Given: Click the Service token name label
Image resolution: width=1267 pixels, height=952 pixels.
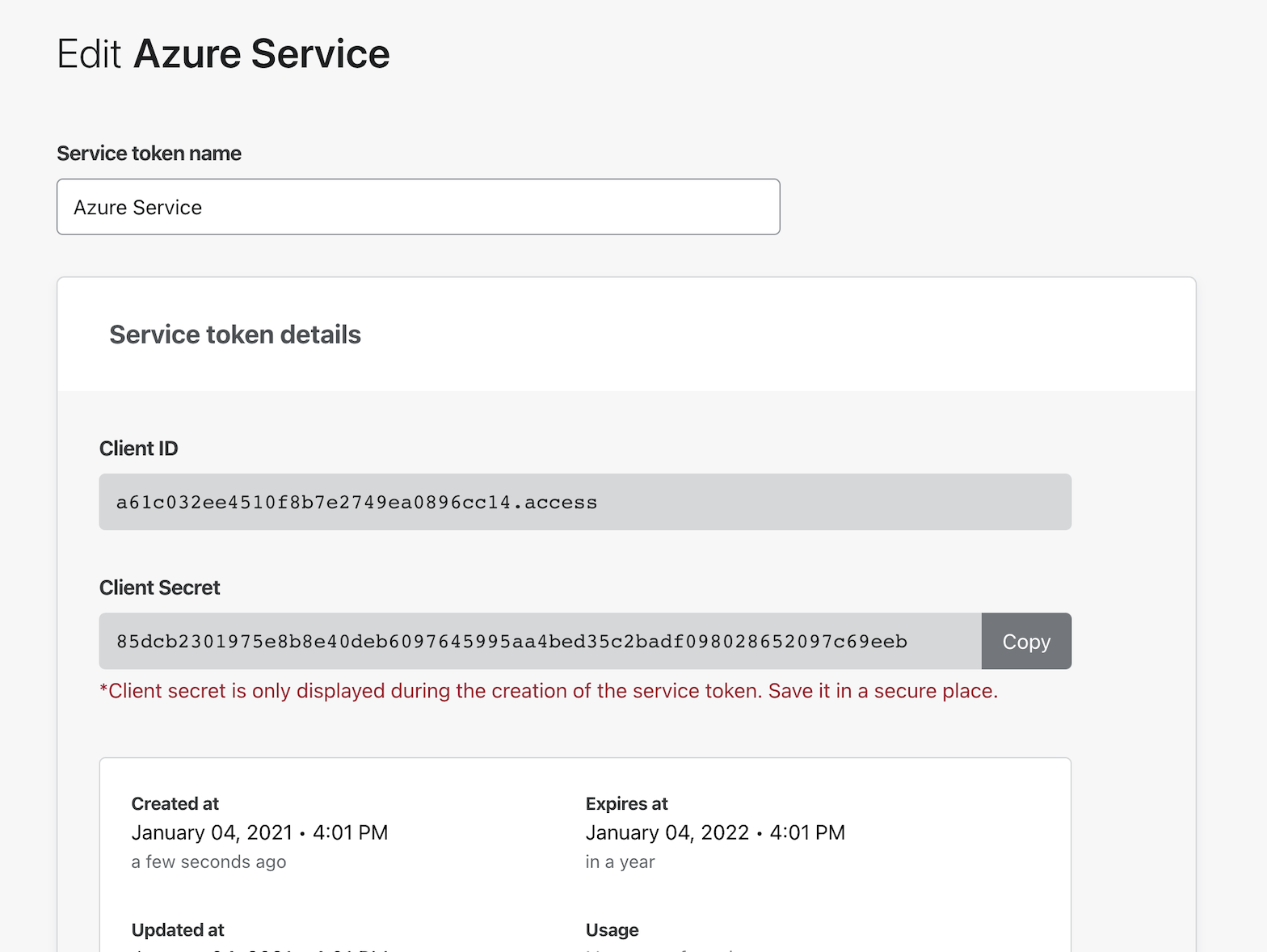Looking at the screenshot, I should (149, 154).
